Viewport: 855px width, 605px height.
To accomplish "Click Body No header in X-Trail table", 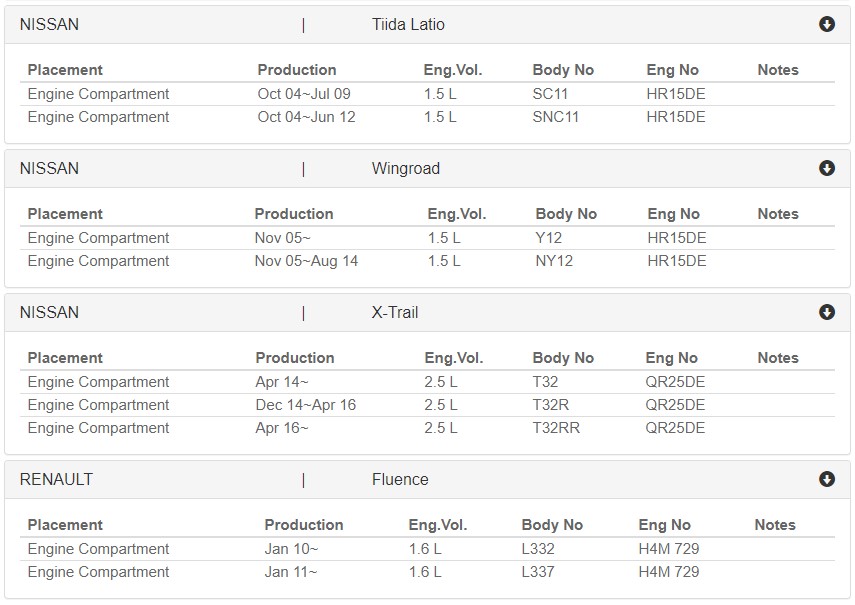I will (563, 358).
